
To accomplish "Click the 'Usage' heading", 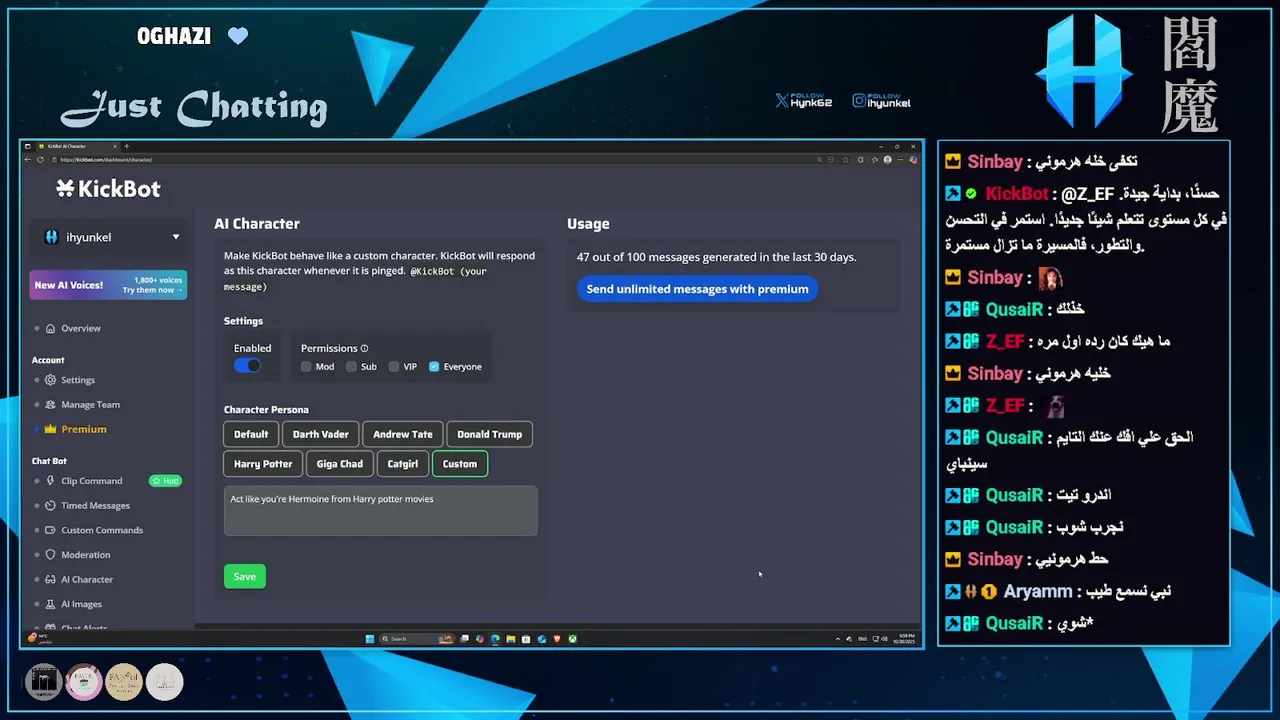I will (588, 224).
